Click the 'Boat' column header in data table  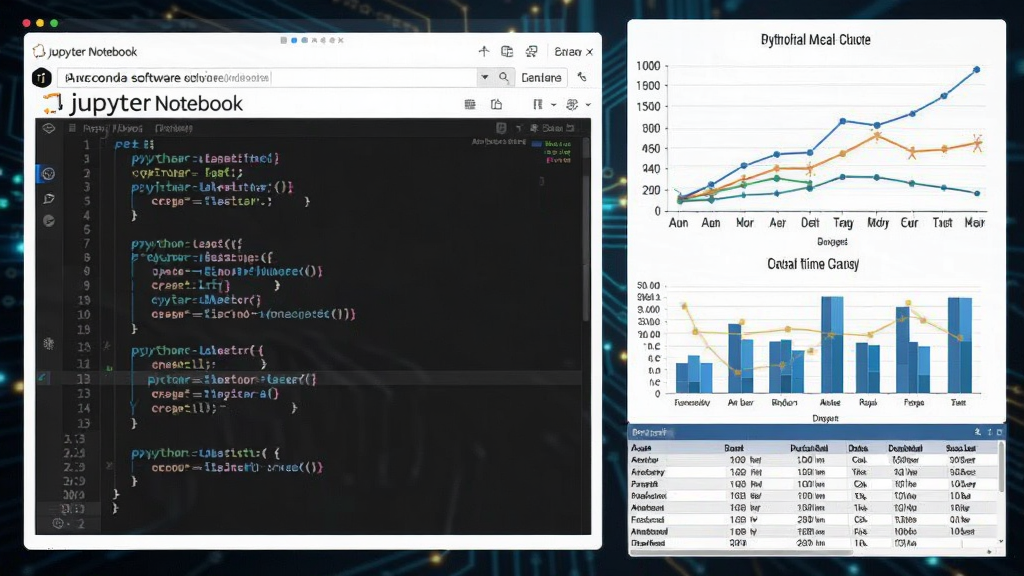pos(733,448)
